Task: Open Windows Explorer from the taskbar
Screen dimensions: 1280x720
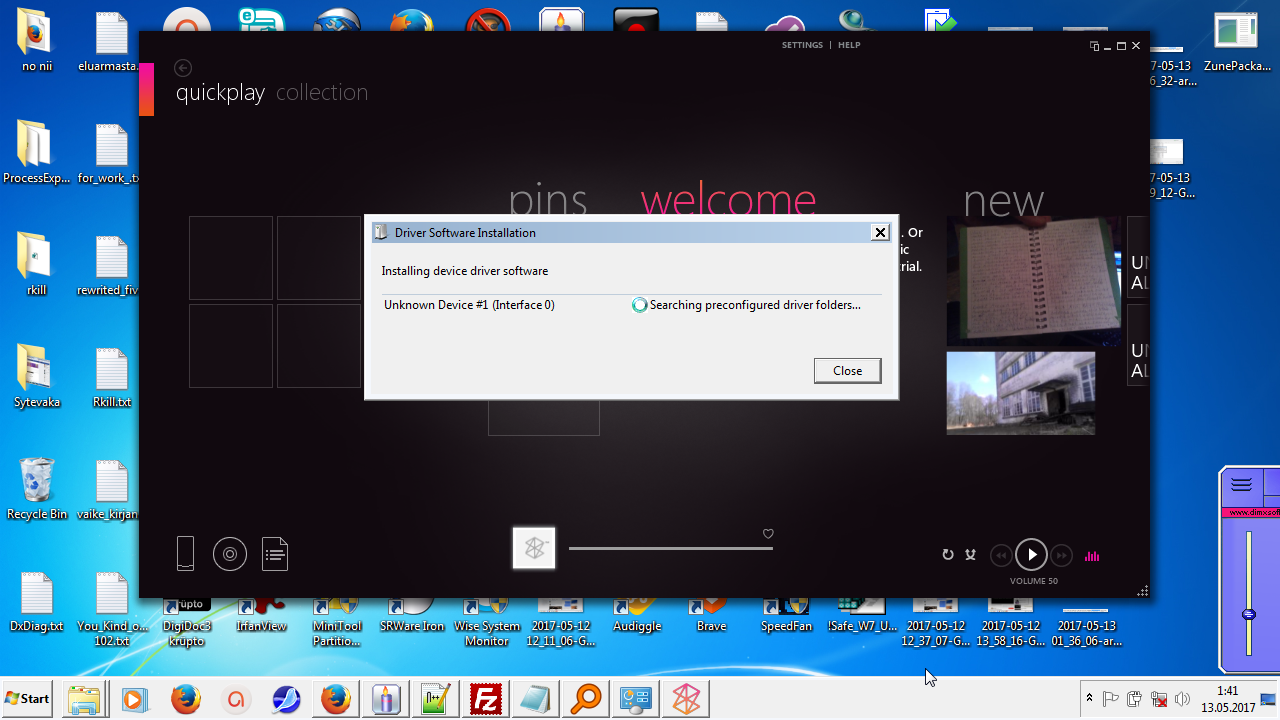Action: [x=84, y=699]
